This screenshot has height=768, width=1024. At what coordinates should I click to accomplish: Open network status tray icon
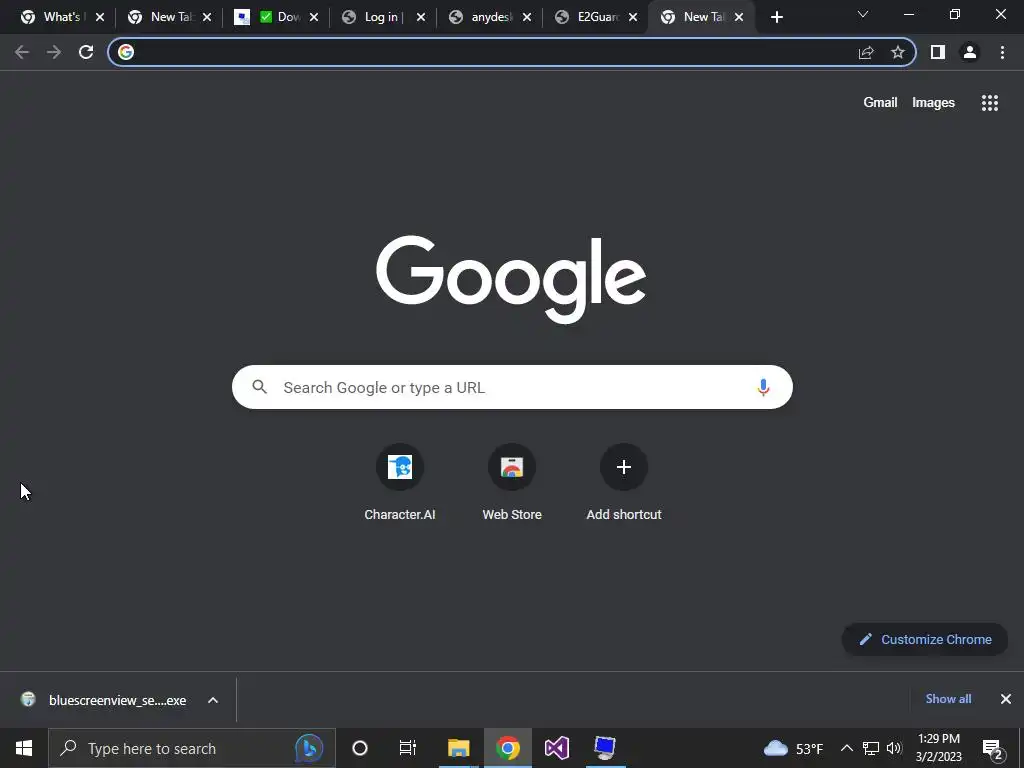[x=871, y=748]
